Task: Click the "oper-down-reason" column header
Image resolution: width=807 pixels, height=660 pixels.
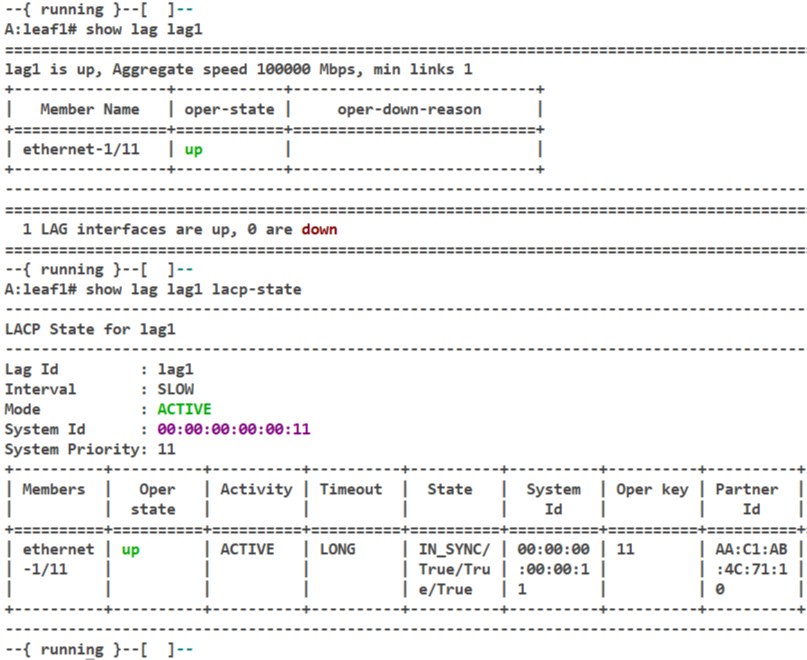Action: coord(415,109)
